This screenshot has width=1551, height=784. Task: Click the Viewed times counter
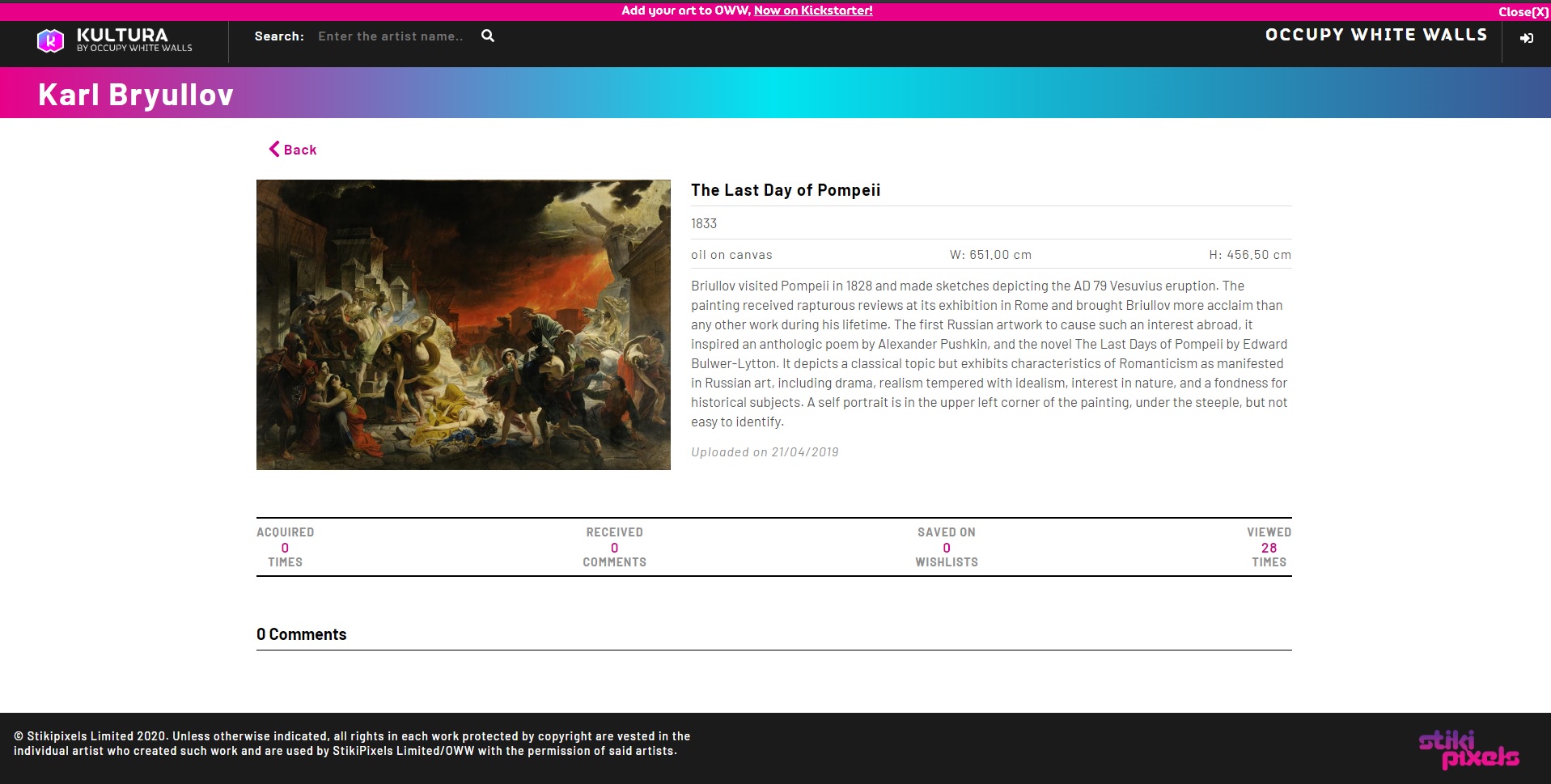[1268, 548]
